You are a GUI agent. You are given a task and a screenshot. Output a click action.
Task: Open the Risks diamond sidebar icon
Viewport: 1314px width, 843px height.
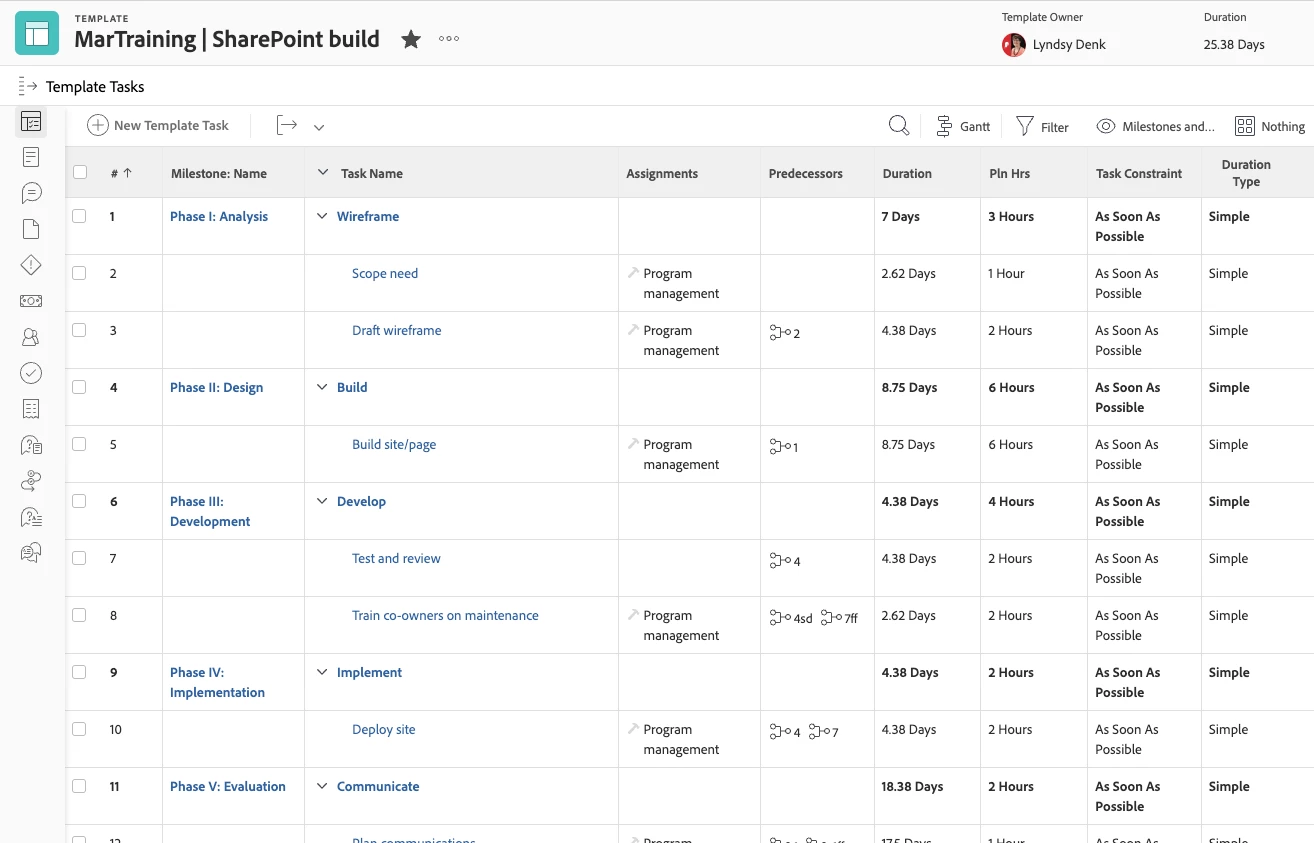(x=31, y=265)
